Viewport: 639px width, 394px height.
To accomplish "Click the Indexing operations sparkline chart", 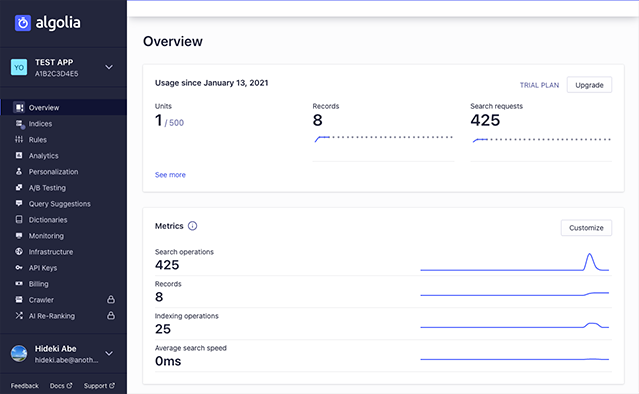I will (x=515, y=325).
